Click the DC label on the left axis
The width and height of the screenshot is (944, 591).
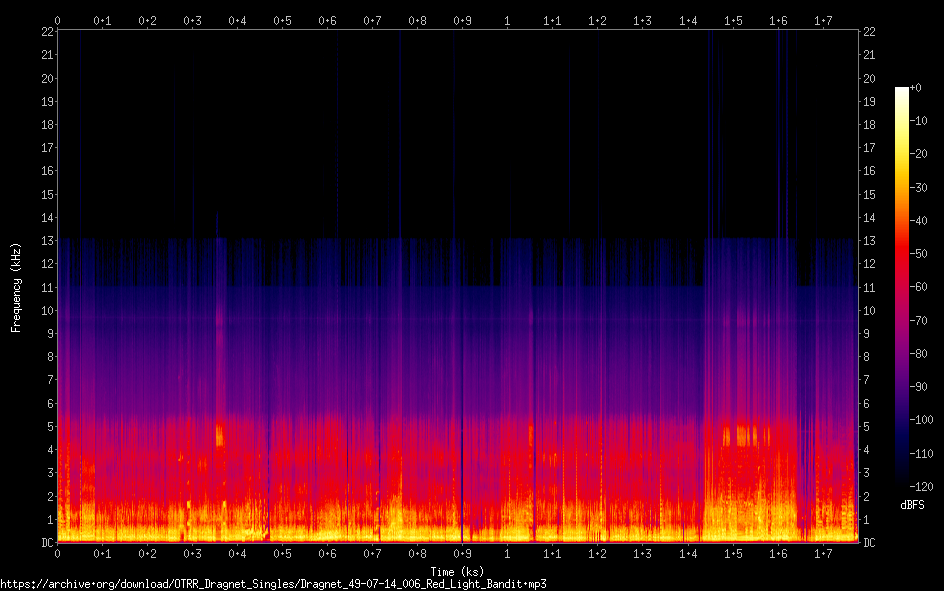[44, 543]
